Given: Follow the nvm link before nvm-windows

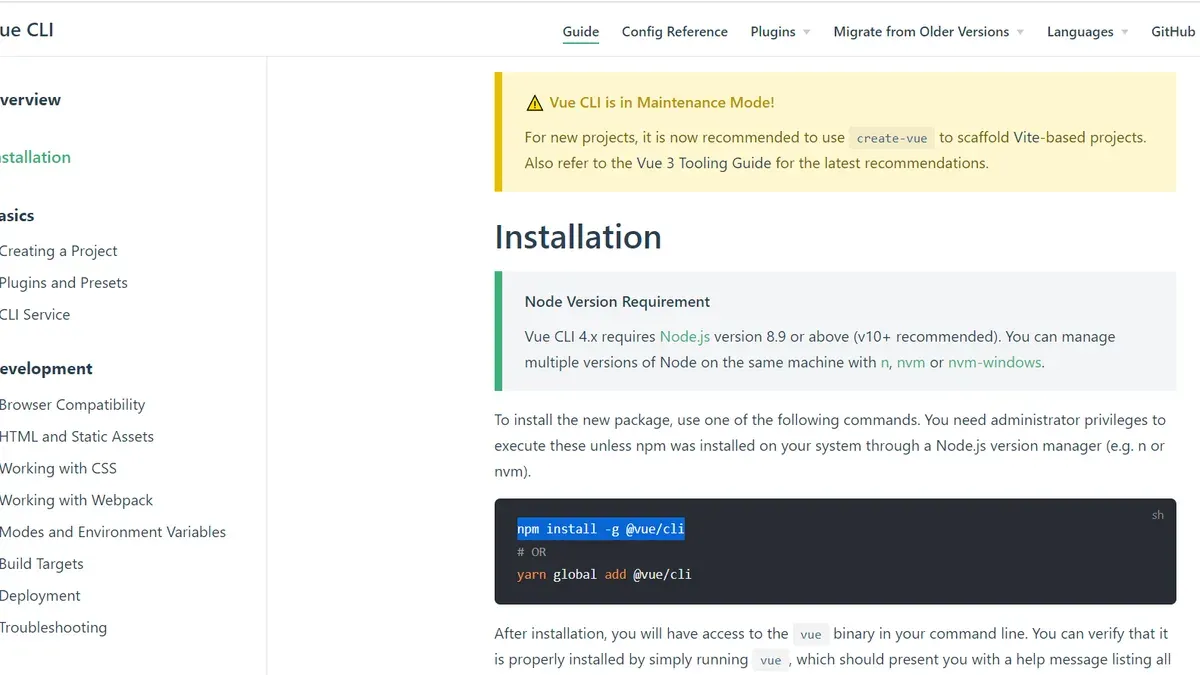Looking at the screenshot, I should coord(910,363).
